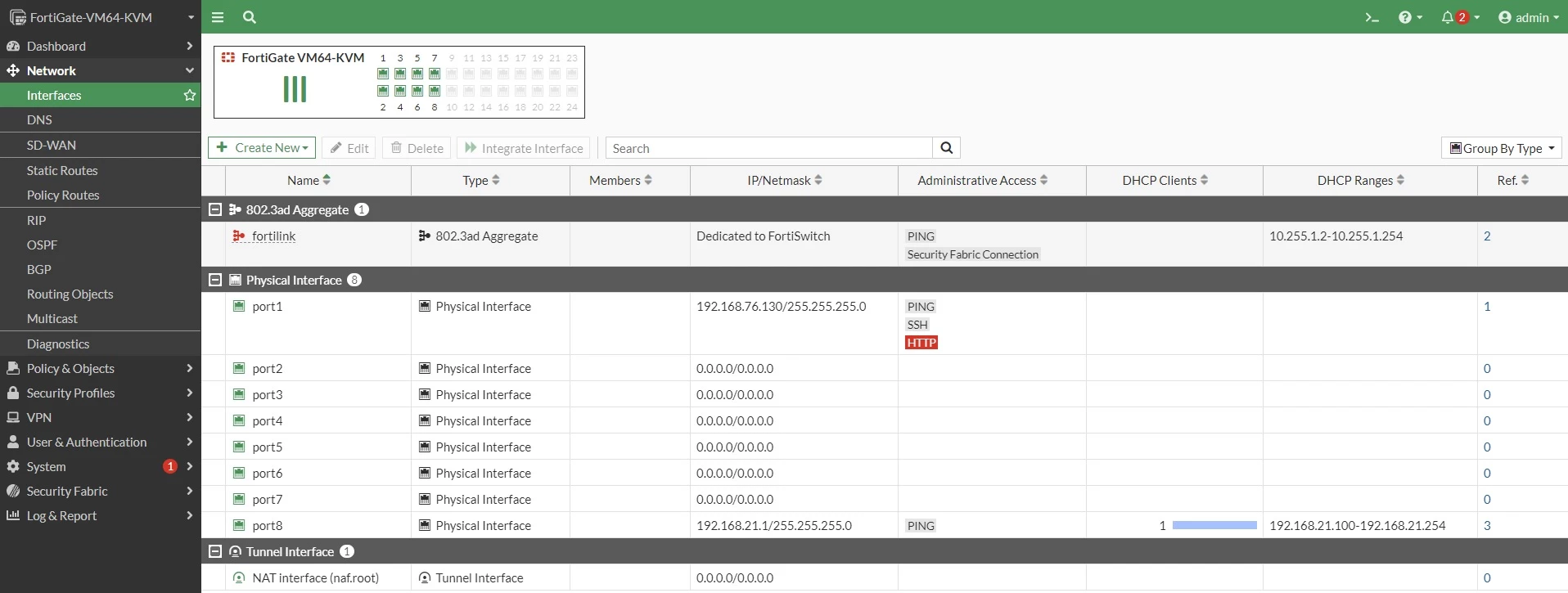The width and height of the screenshot is (1568, 593).
Task: Open Policy Routes page
Action: pyautogui.click(x=101, y=195)
